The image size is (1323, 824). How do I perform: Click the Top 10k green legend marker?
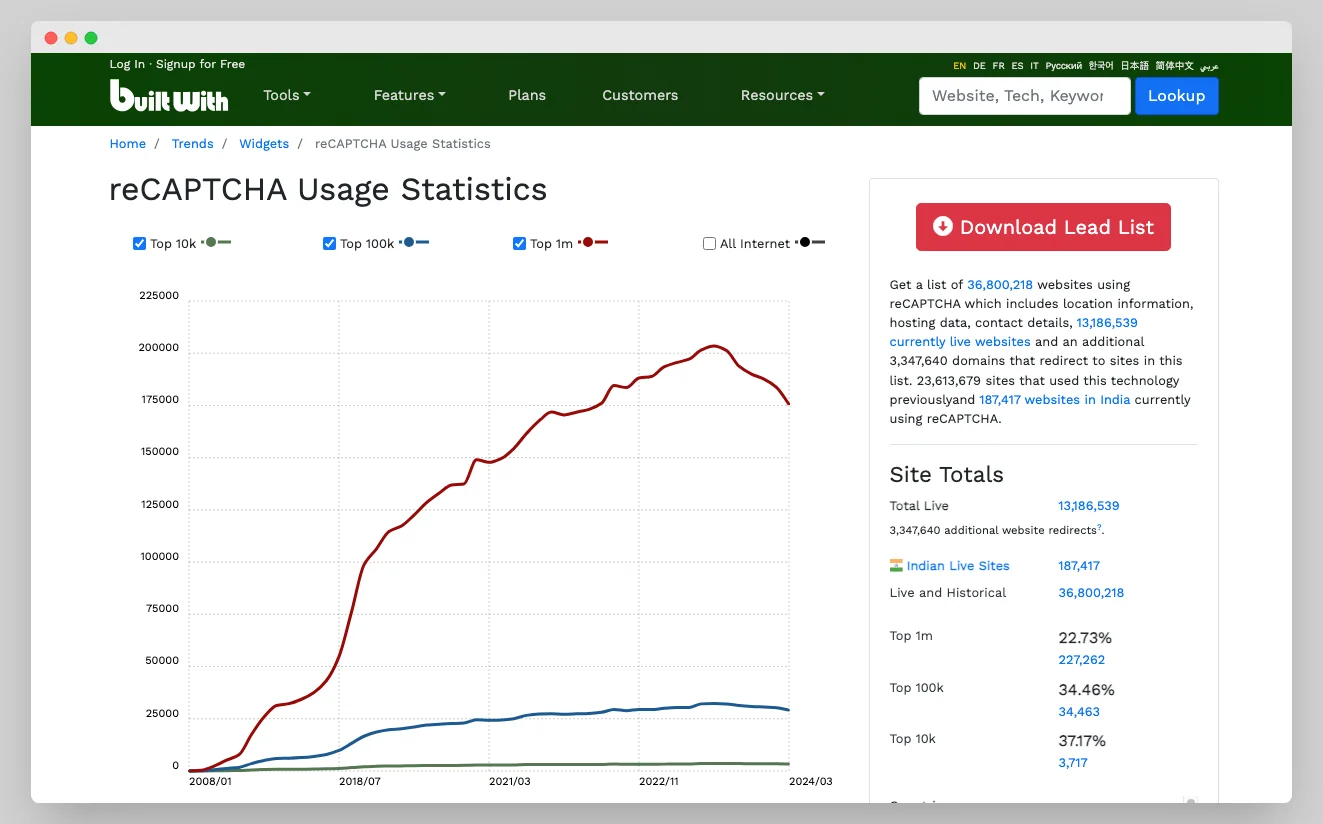(217, 243)
